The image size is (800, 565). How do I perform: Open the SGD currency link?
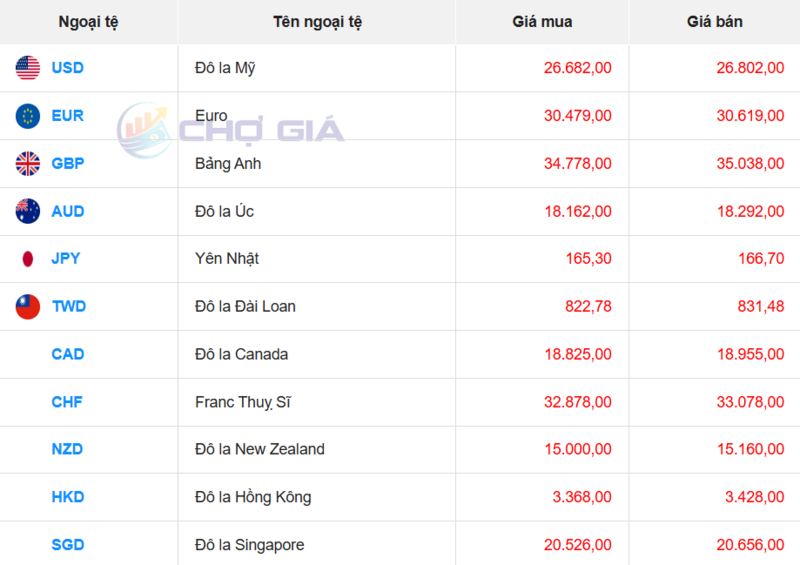(x=67, y=545)
